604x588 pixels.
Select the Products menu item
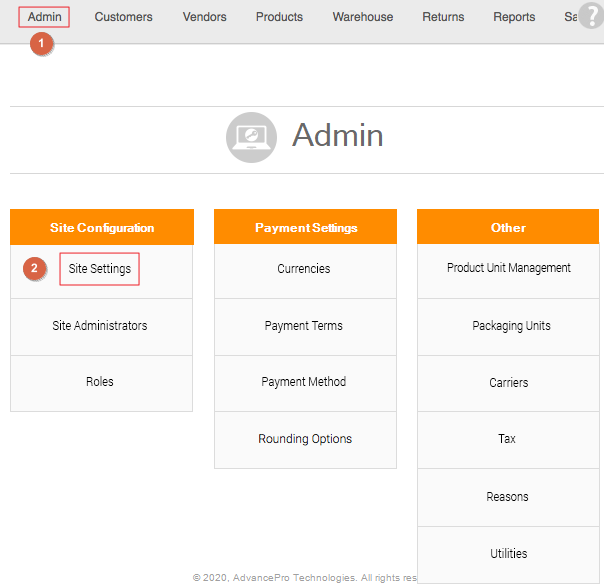click(279, 17)
